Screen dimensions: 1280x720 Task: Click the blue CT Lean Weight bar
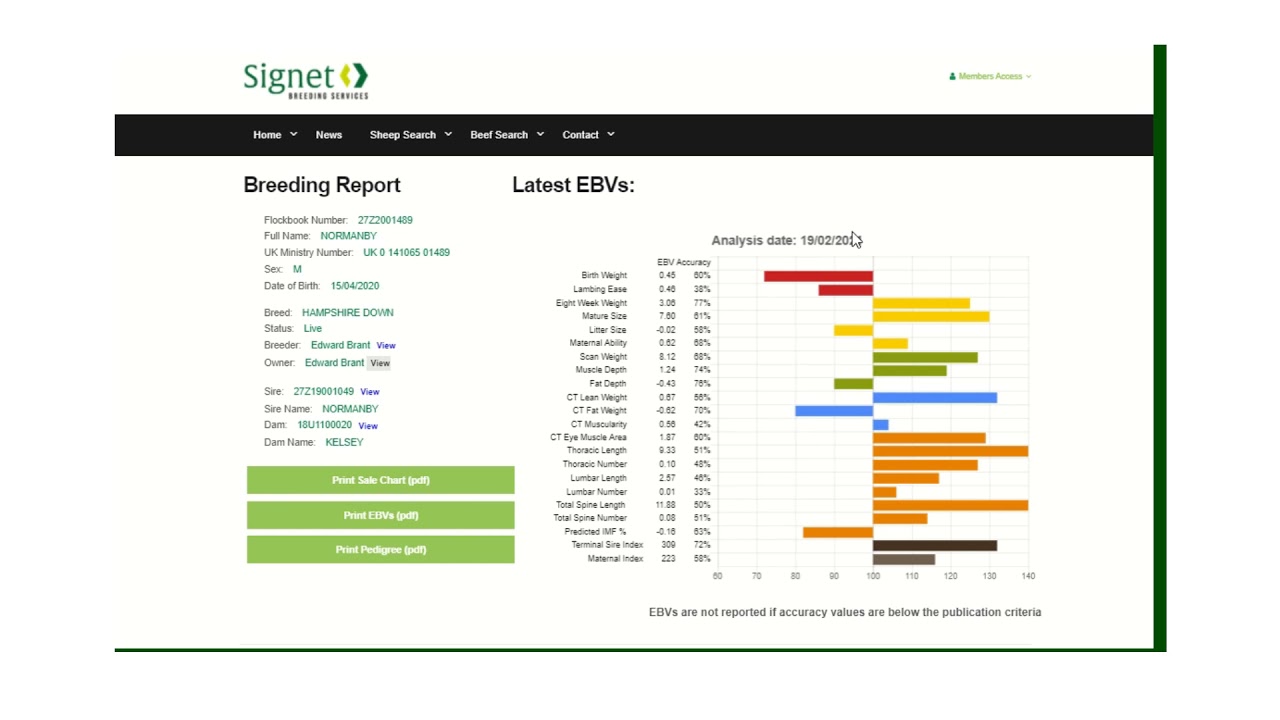(935, 398)
